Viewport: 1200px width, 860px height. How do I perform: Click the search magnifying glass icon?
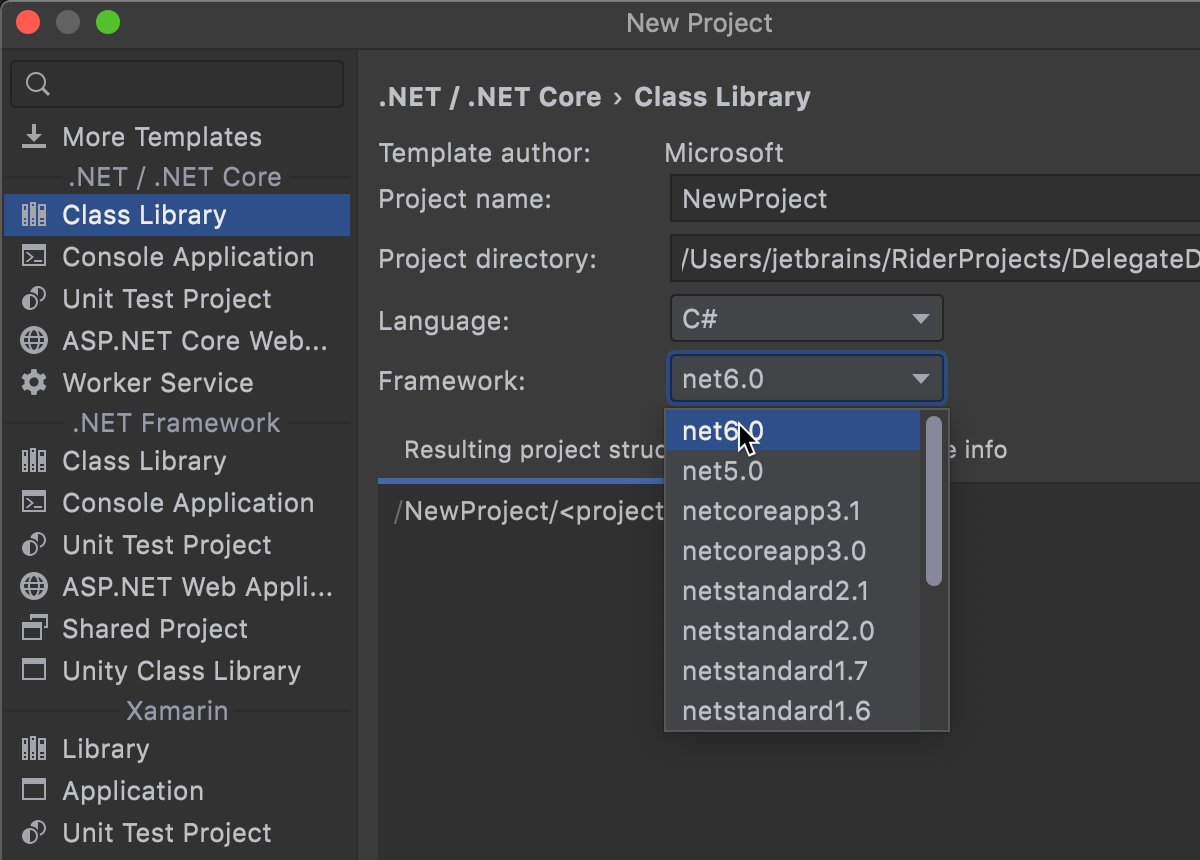click(37, 84)
